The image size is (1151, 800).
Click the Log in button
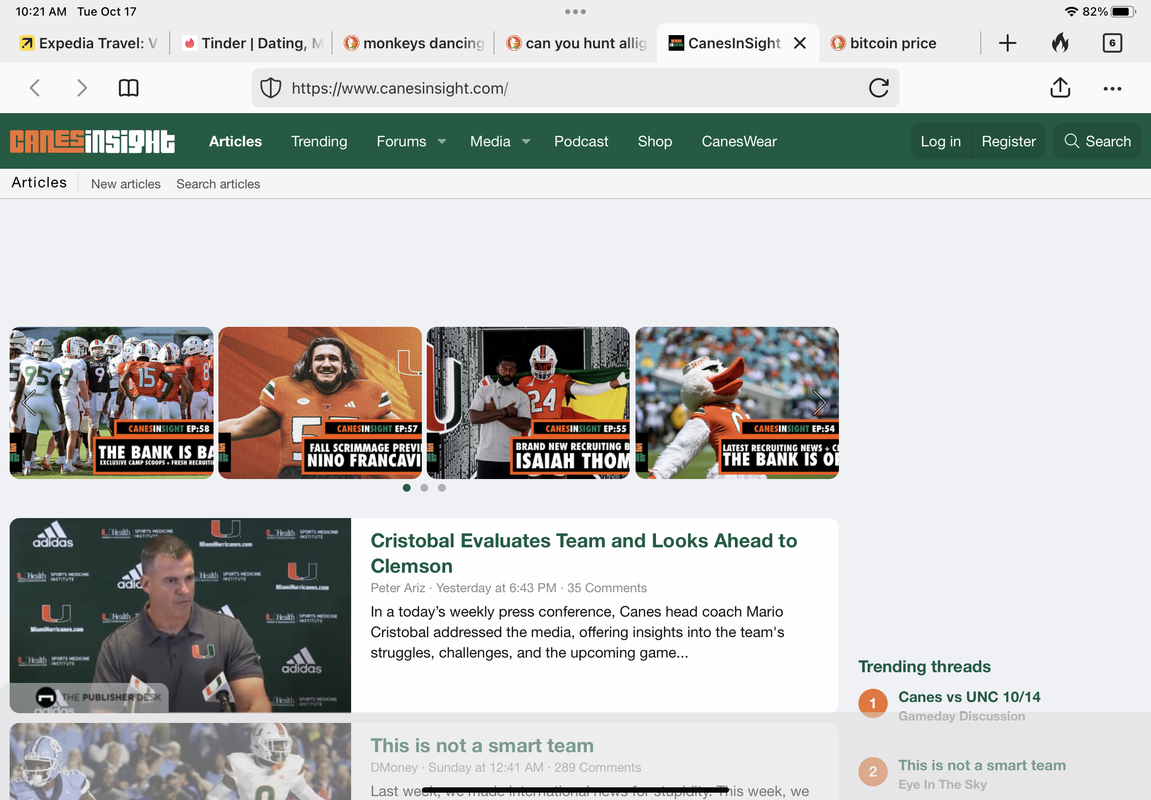(x=940, y=141)
